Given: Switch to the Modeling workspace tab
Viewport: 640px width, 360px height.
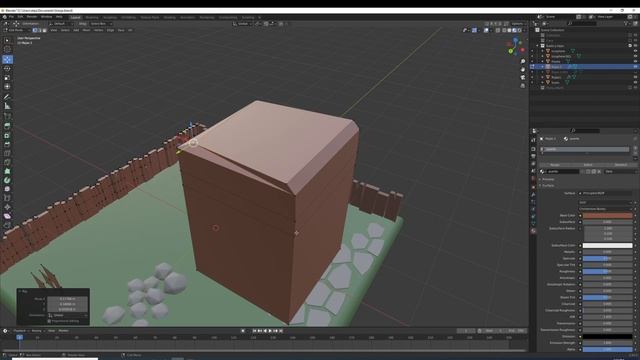Looking at the screenshot, I should click(92, 18).
